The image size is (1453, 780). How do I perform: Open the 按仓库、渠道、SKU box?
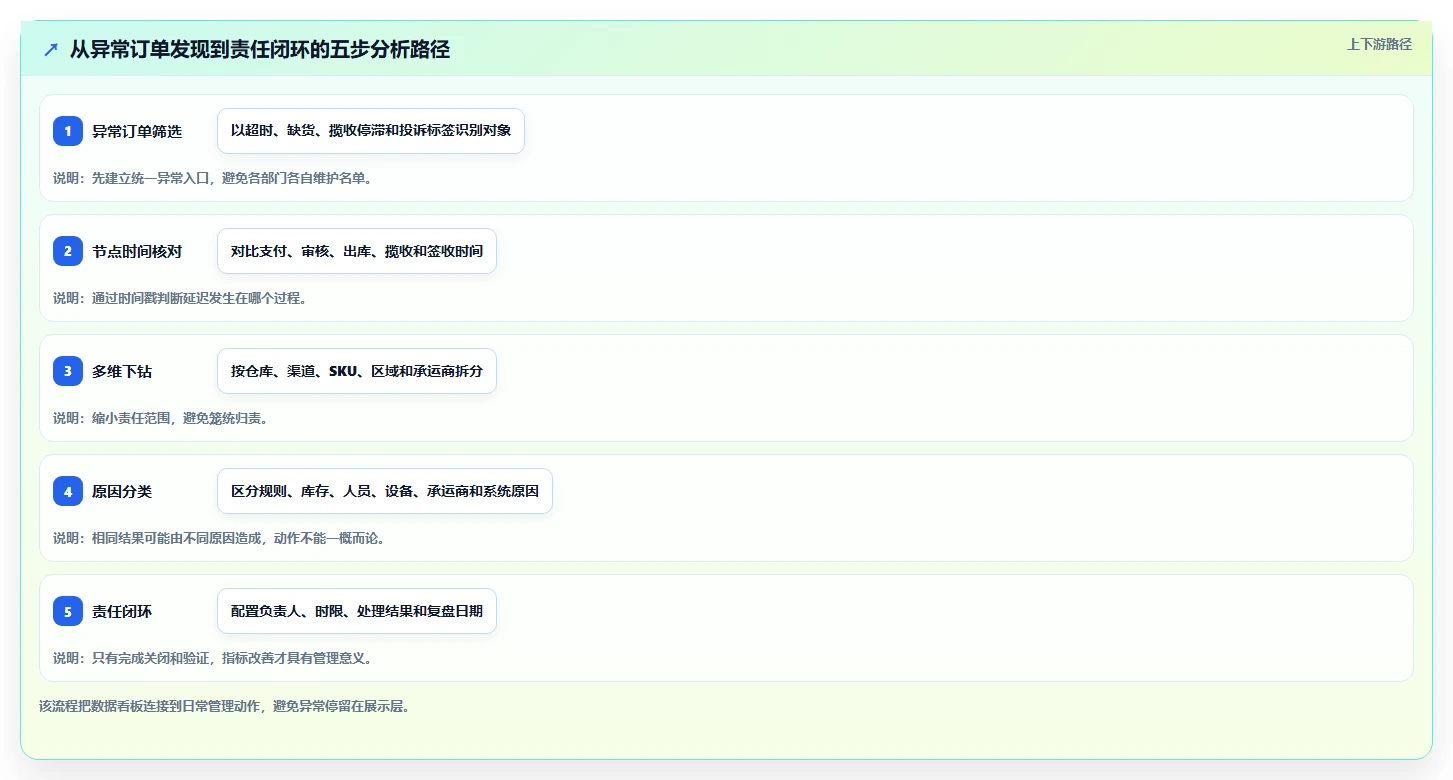pos(357,371)
